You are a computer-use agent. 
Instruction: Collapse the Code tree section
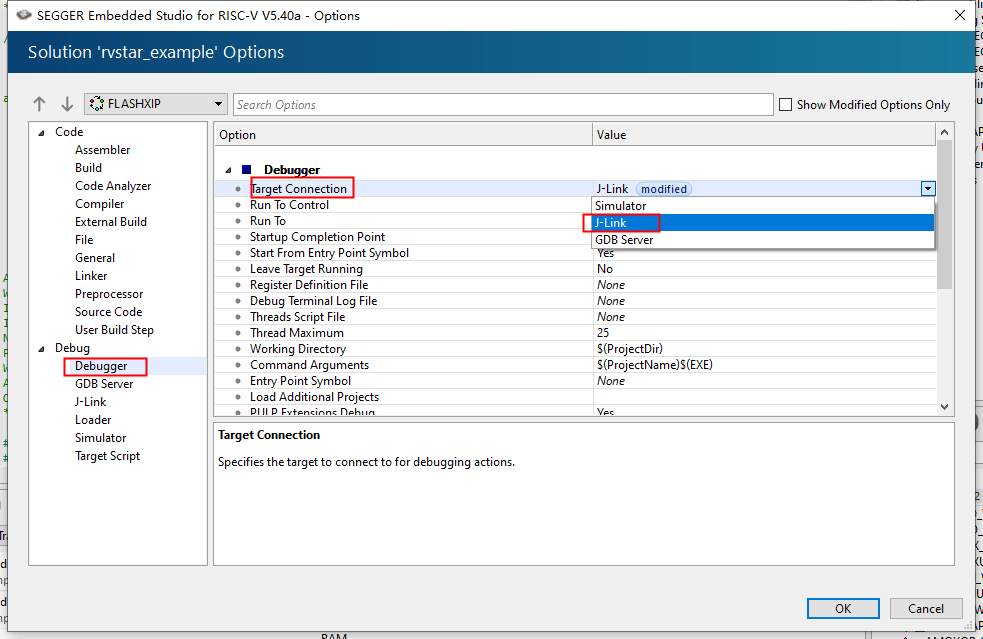[x=41, y=132]
